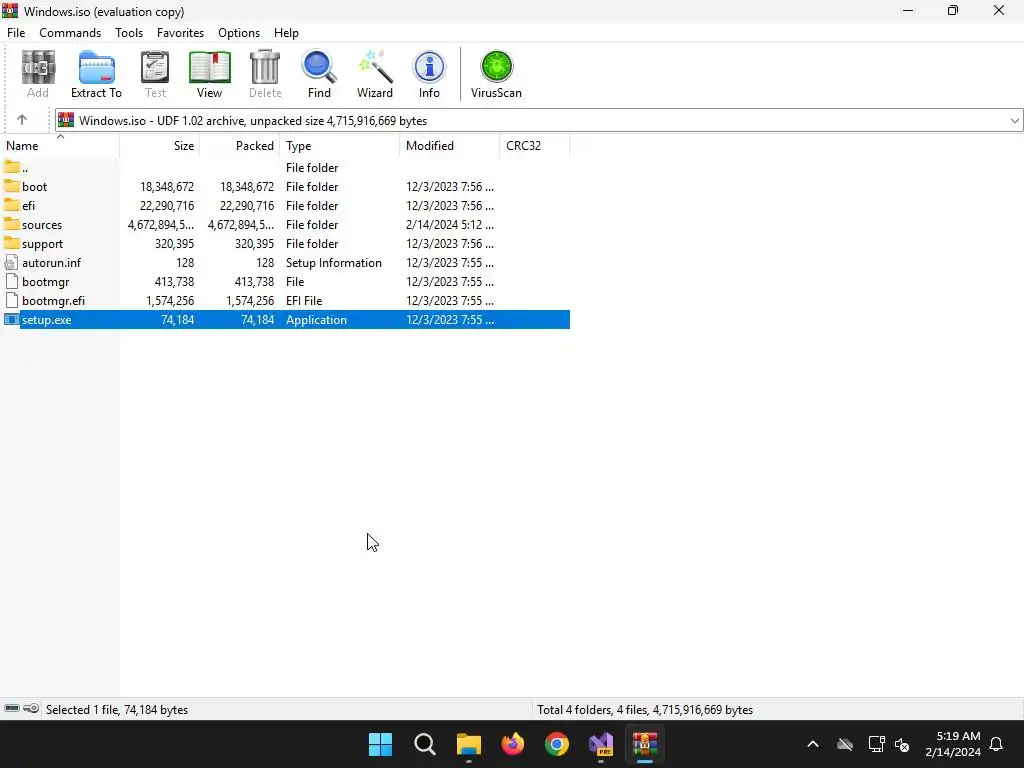
Task: Select the 'bootmgr.efi' file name
Action: pyautogui.click(x=54, y=300)
